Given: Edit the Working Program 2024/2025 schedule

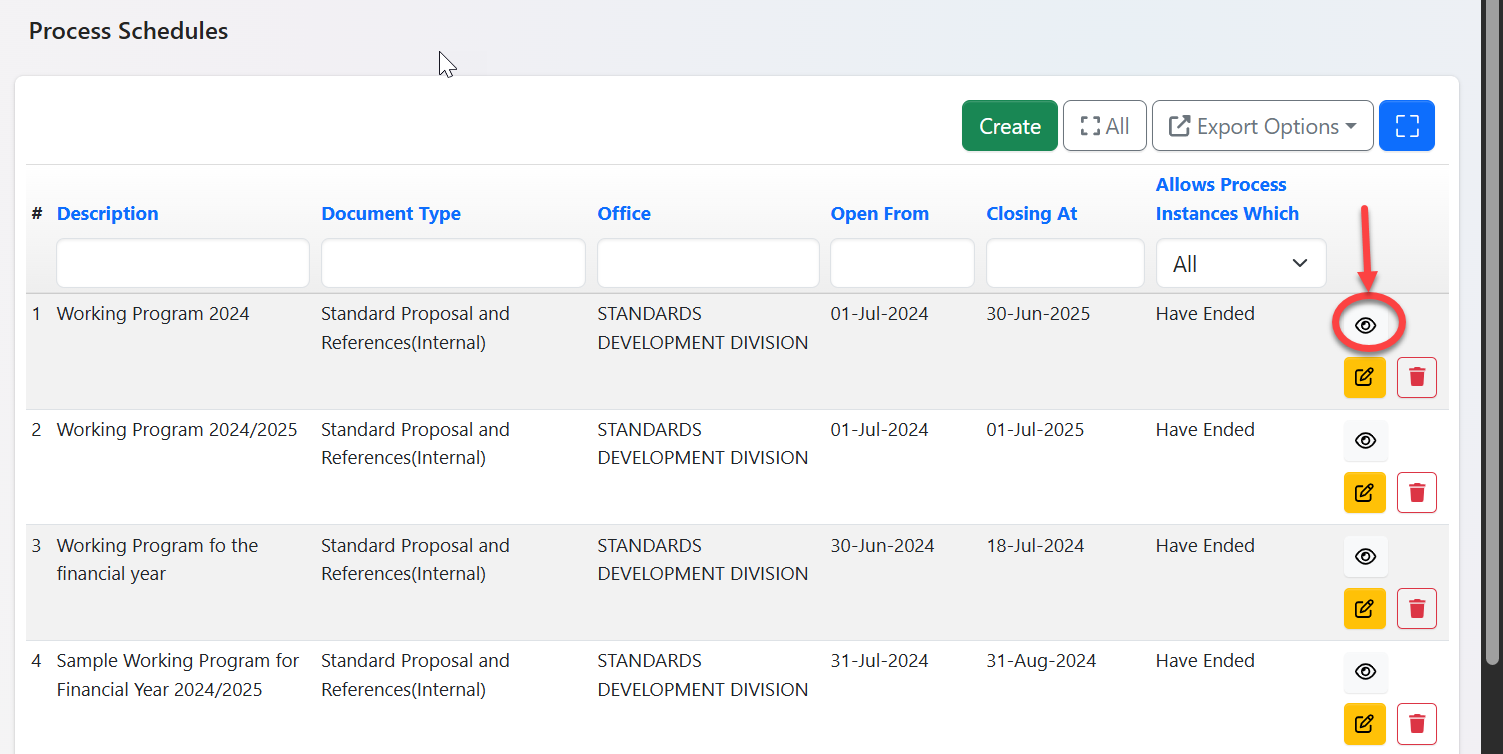Looking at the screenshot, I should pos(1364,492).
